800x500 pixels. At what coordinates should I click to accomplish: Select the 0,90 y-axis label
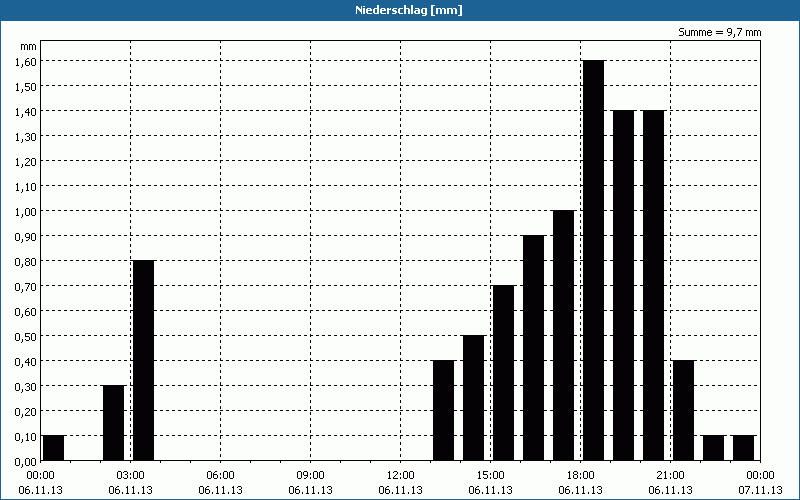click(x=26, y=236)
